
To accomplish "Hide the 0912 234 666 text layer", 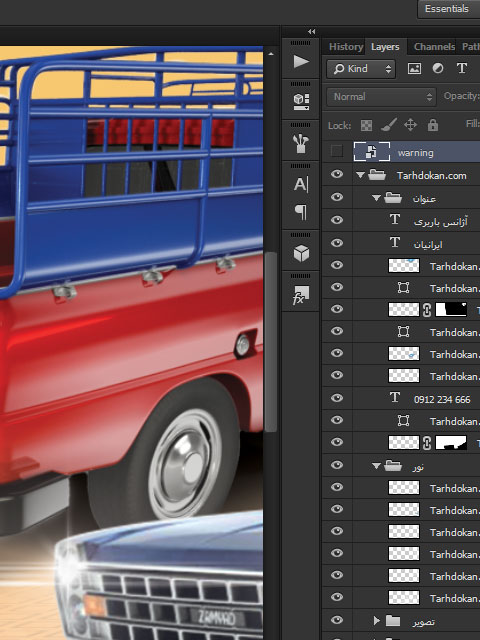I will 337,398.
